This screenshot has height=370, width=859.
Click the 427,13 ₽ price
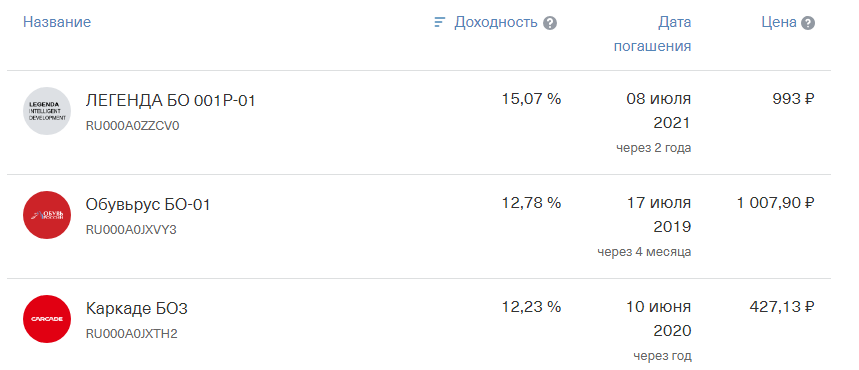[x=782, y=307]
